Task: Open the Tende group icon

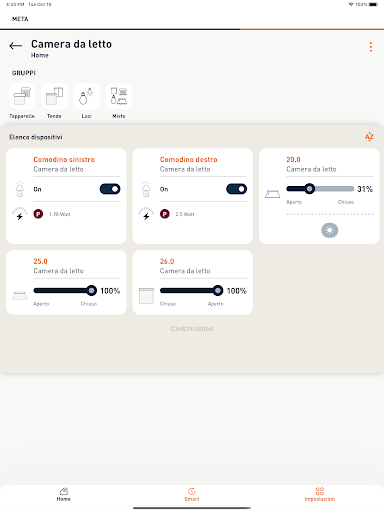Action: 54,96
